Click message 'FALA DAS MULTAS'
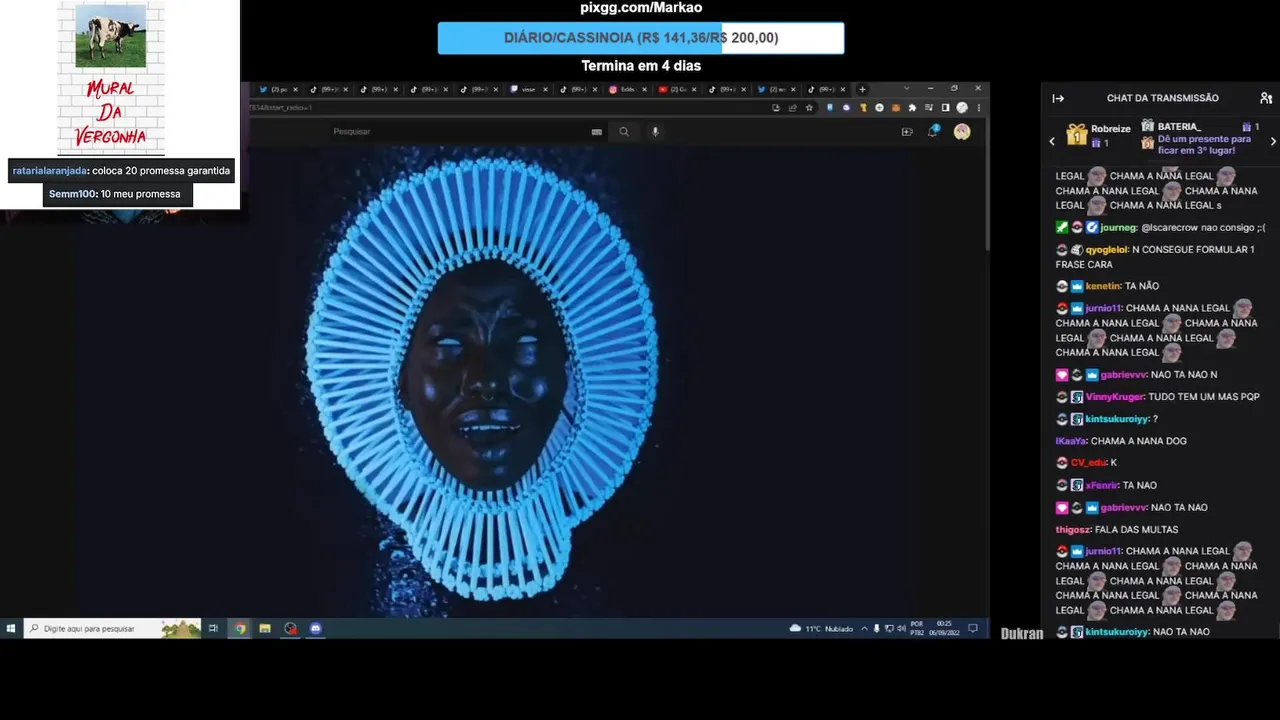1280x720 pixels. point(1137,529)
